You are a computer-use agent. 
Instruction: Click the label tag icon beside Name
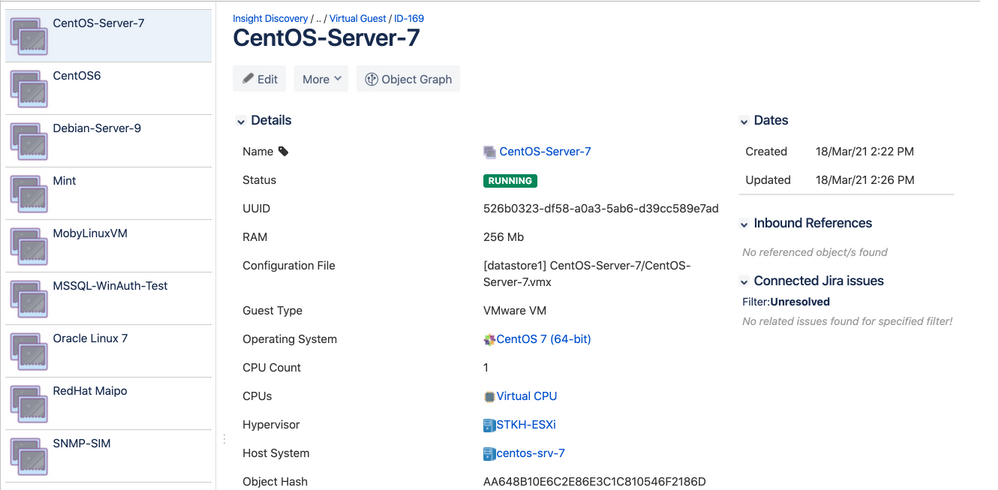[284, 151]
